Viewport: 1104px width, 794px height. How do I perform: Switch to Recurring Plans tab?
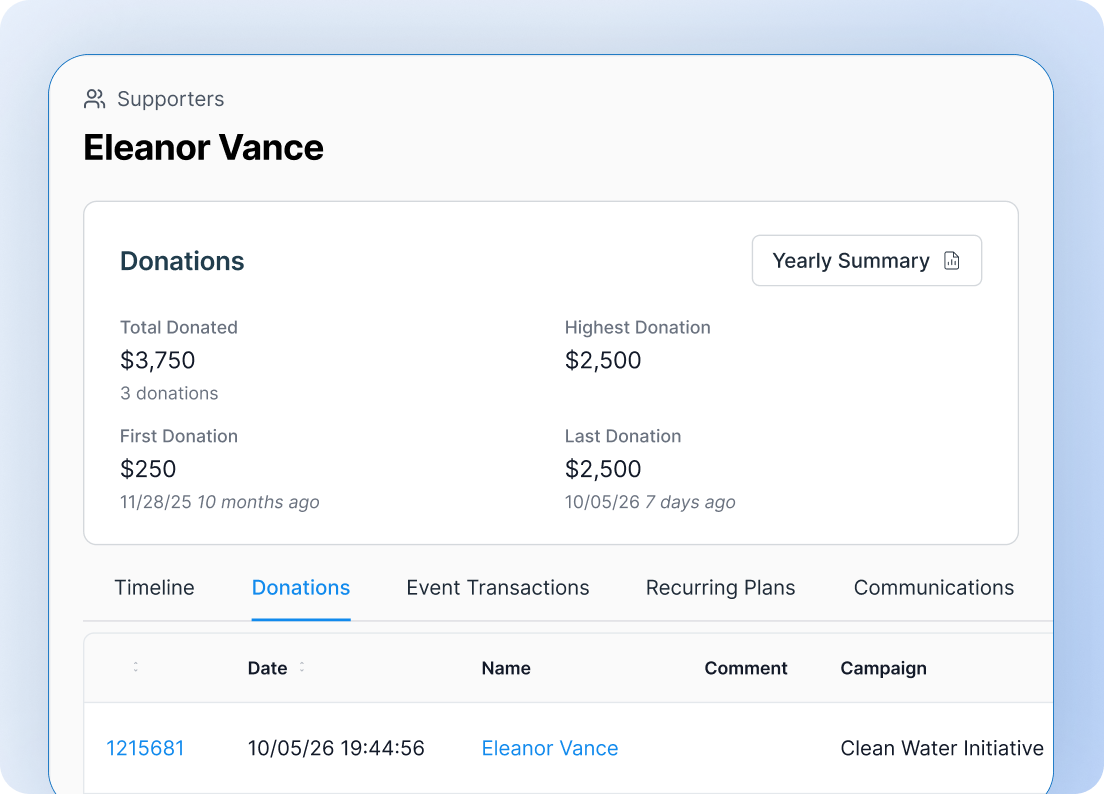[x=720, y=588]
